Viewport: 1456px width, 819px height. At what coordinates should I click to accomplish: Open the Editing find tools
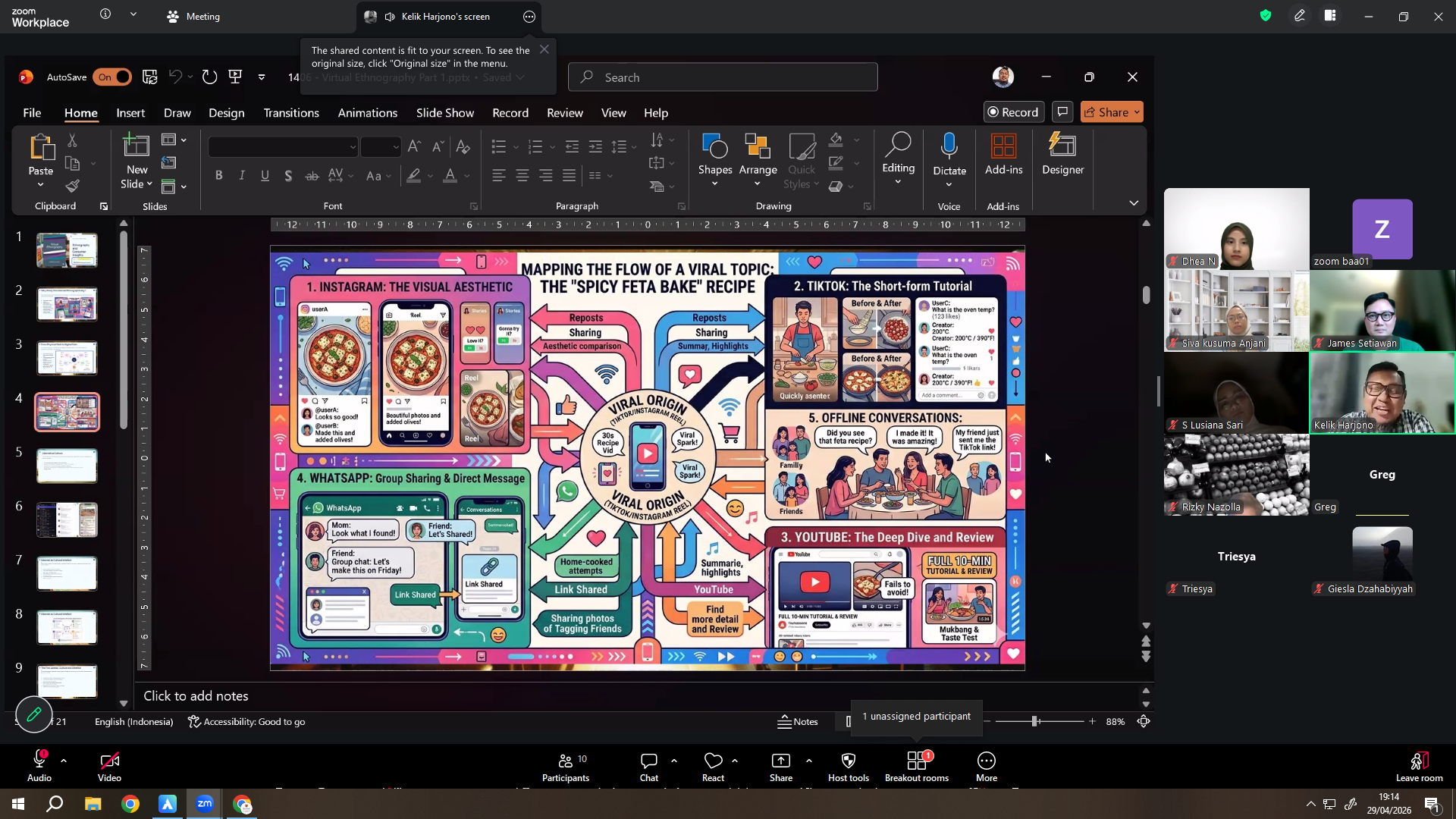899,159
